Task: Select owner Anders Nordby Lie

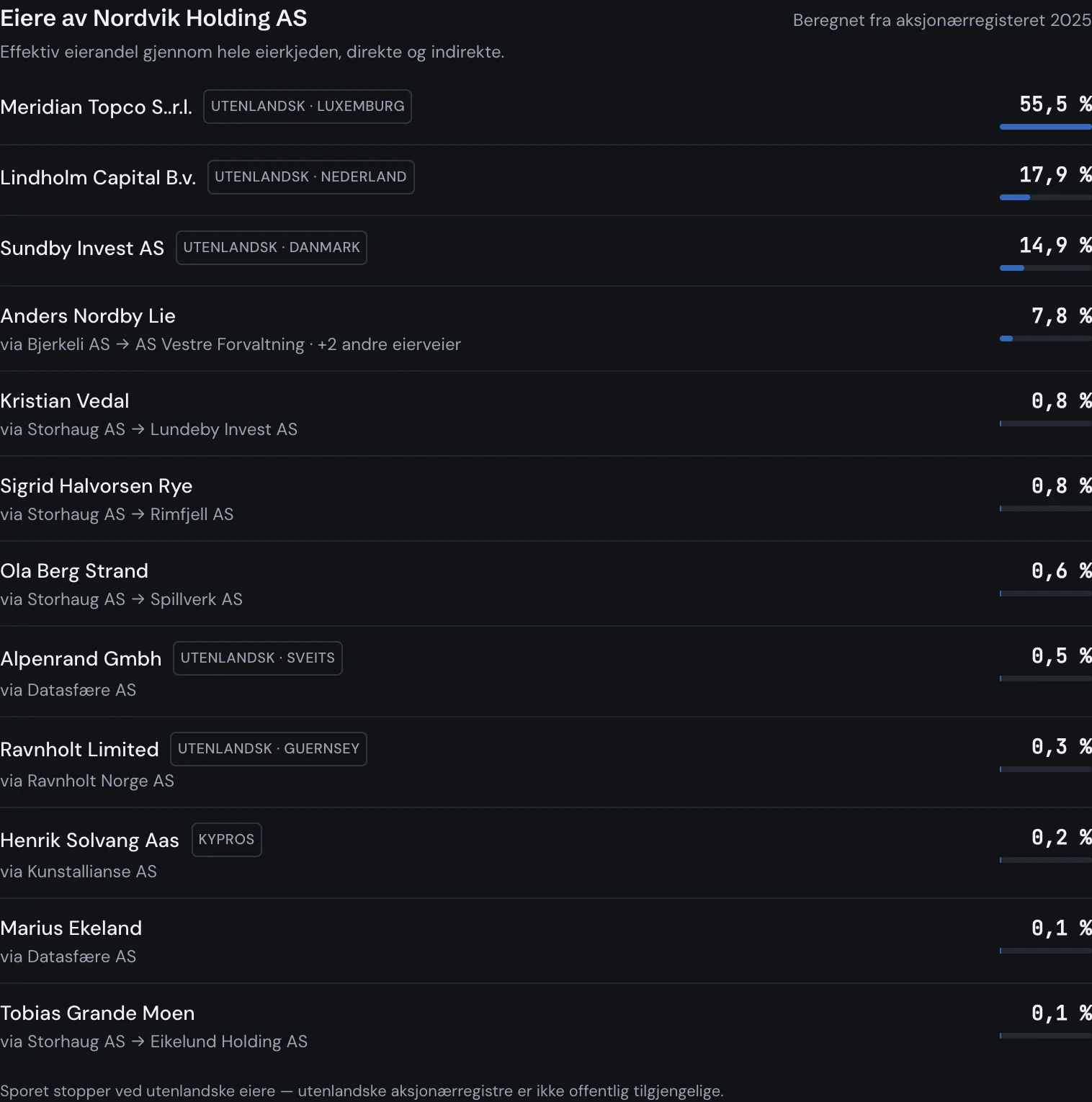Action: coord(88,316)
